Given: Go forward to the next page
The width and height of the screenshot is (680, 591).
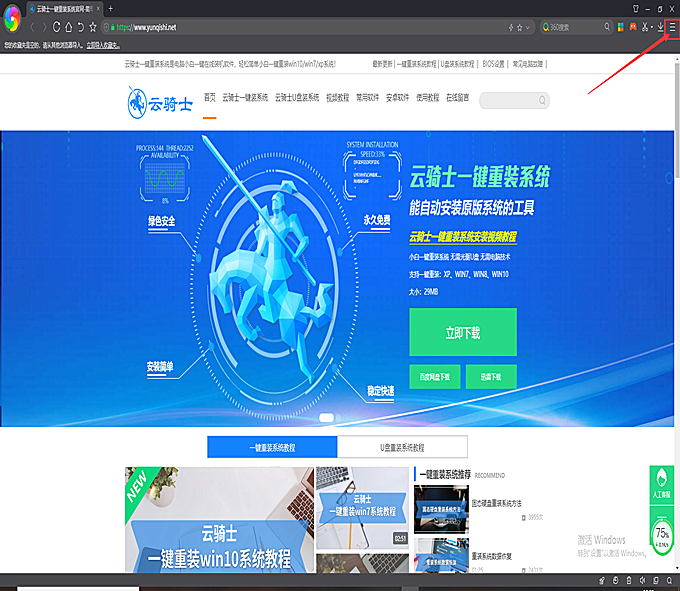Looking at the screenshot, I should point(44,27).
